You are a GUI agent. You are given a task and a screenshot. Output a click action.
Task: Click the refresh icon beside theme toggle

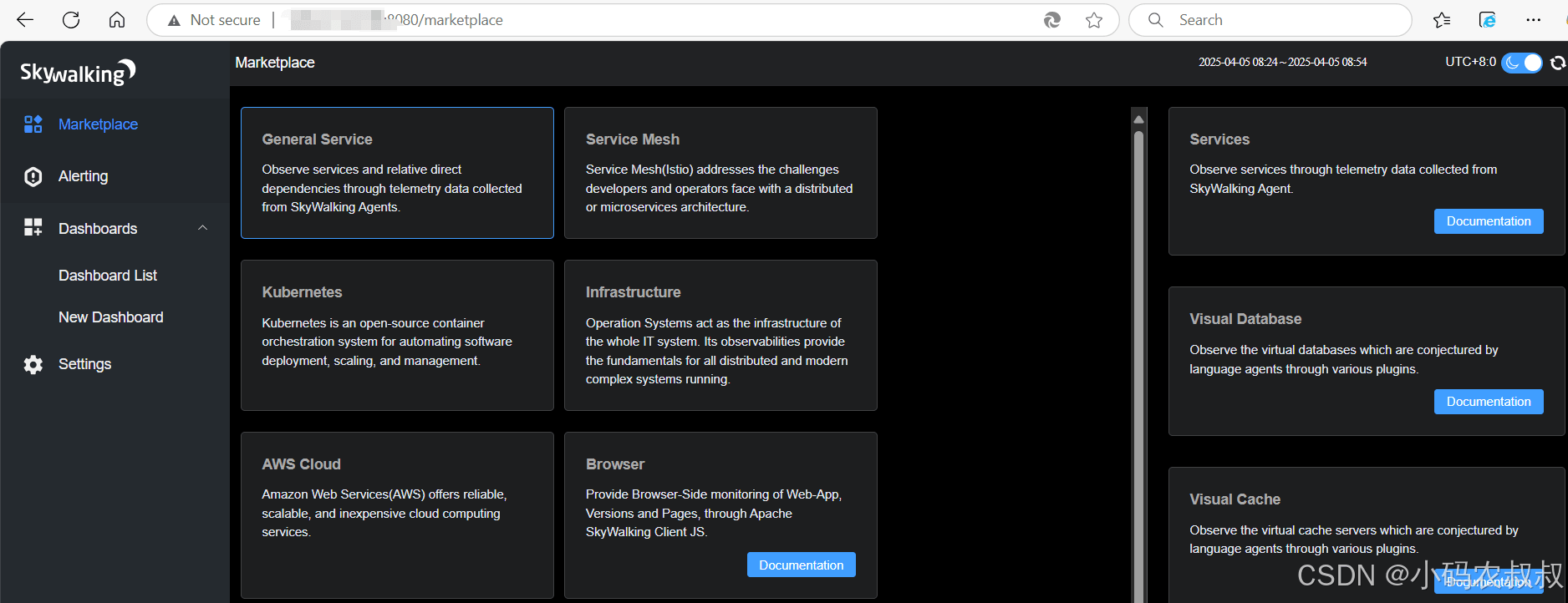pos(1558,63)
